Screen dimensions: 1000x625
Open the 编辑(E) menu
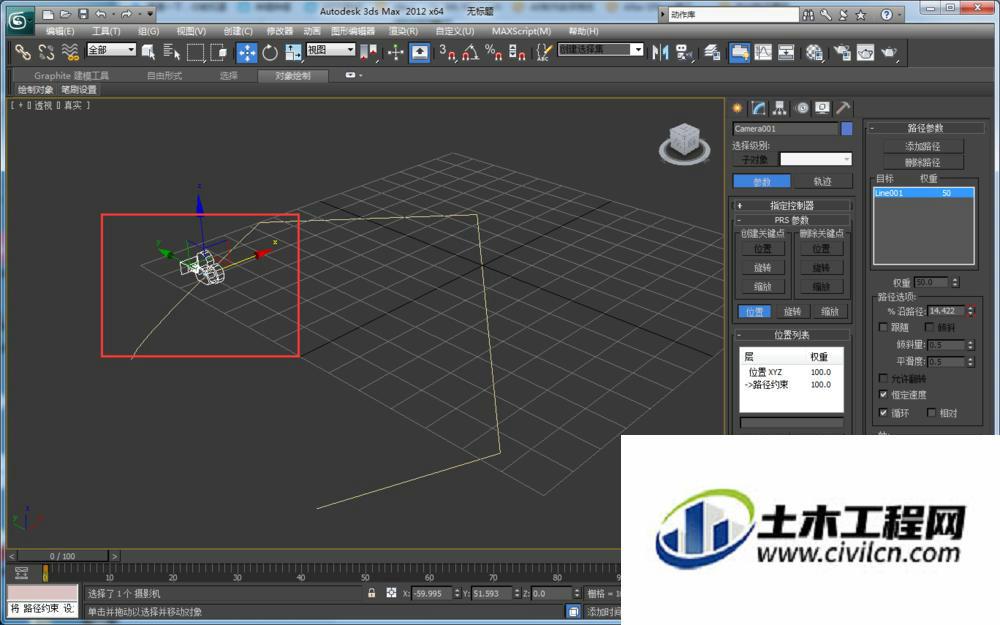click(x=60, y=31)
